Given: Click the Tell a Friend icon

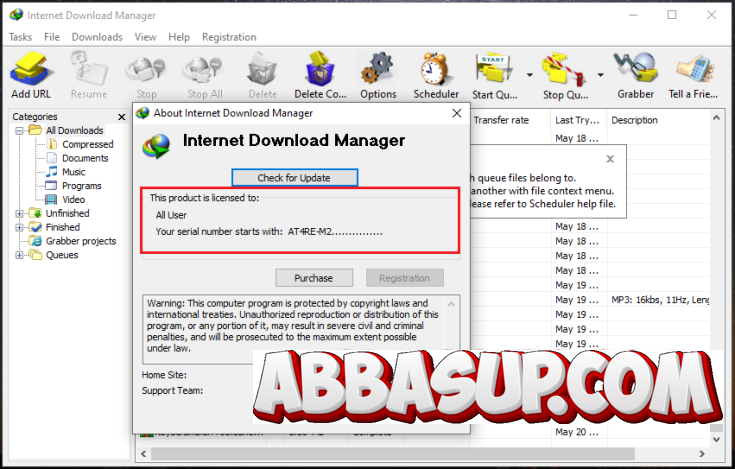Looking at the screenshot, I should tap(693, 76).
